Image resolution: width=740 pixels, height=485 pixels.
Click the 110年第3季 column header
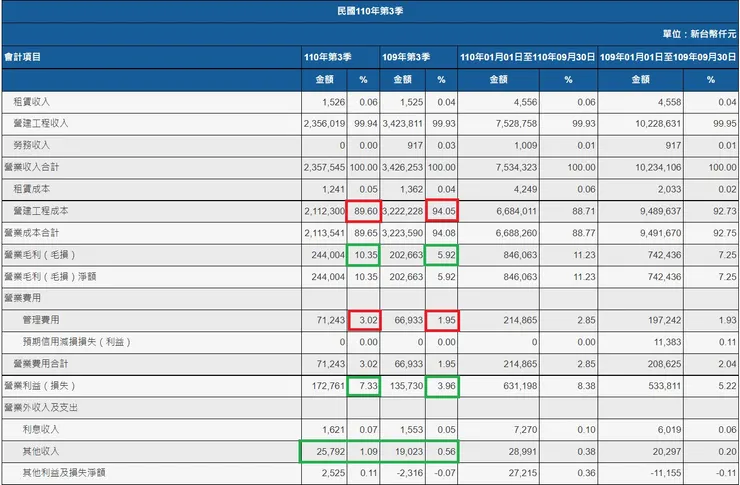click(x=328, y=57)
